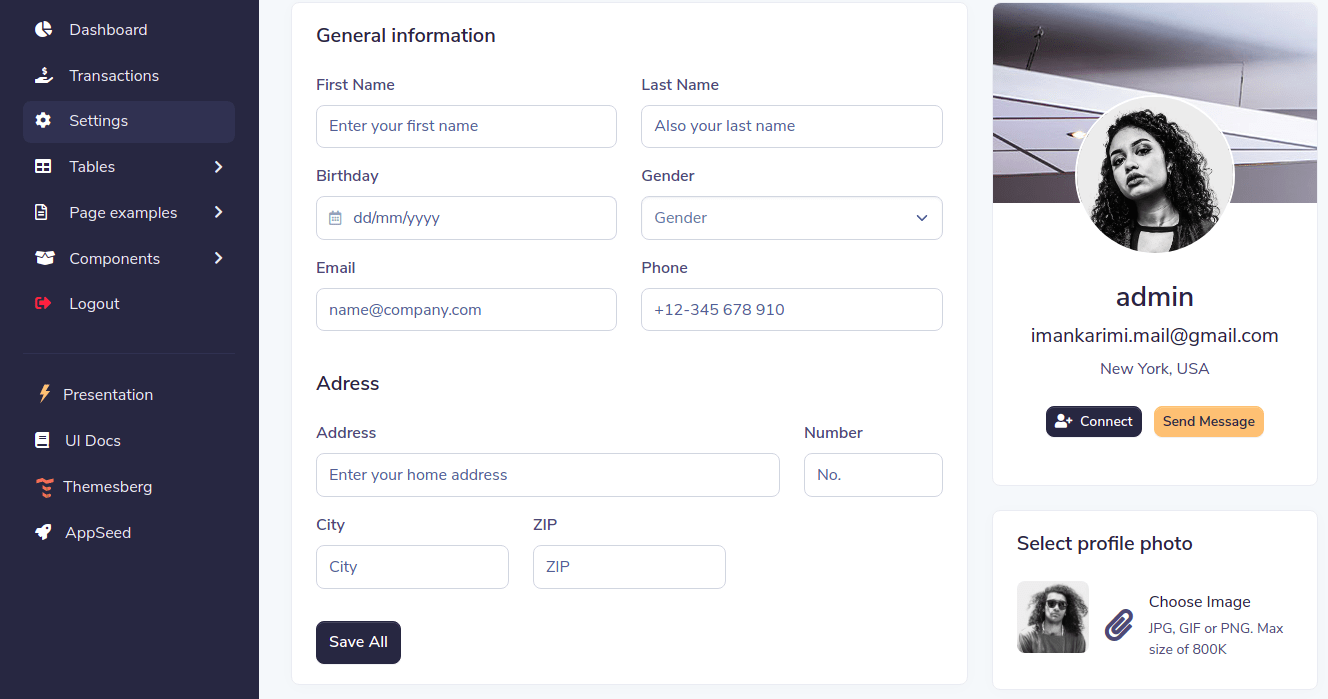Image resolution: width=1328 pixels, height=699 pixels.
Task: Open the Components submenu
Action: 218,258
